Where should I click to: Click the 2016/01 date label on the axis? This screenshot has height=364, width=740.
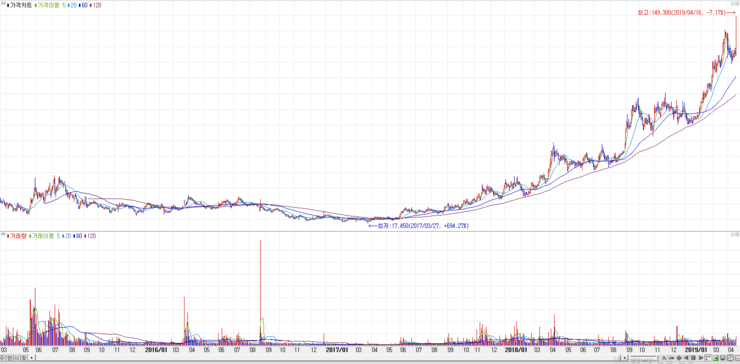pos(156,350)
